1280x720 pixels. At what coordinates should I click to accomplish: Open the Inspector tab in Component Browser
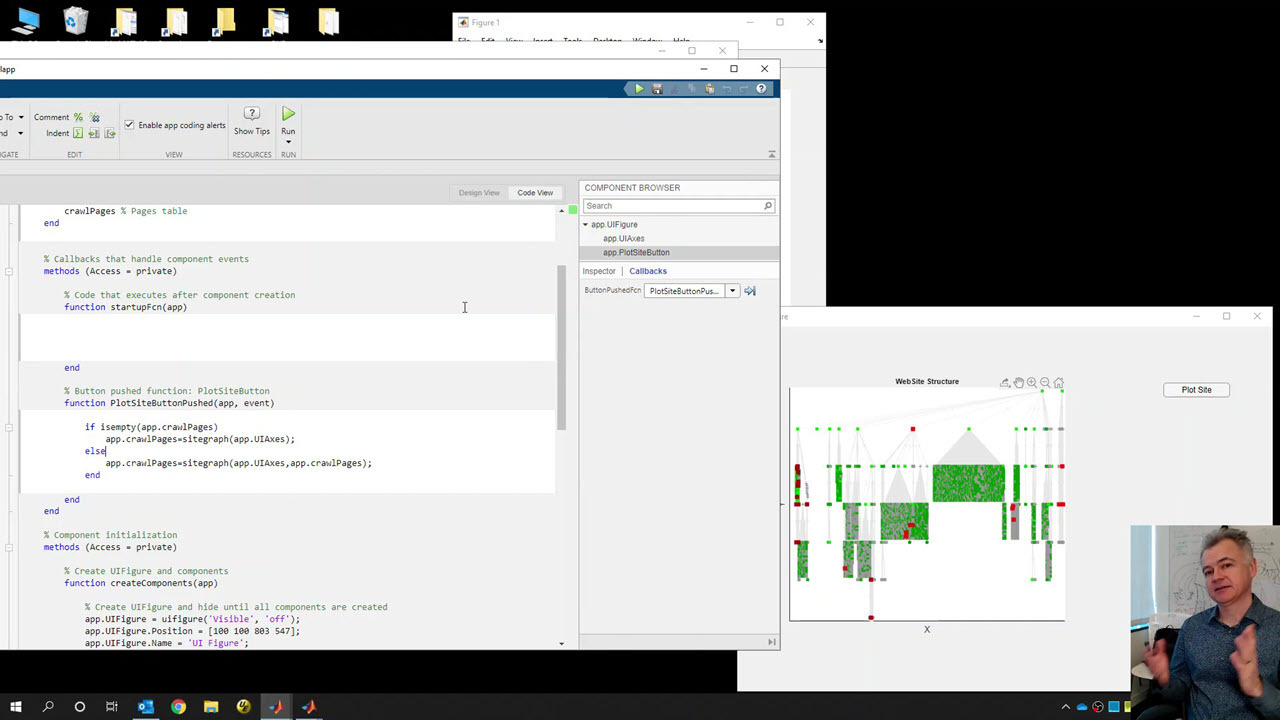(599, 271)
